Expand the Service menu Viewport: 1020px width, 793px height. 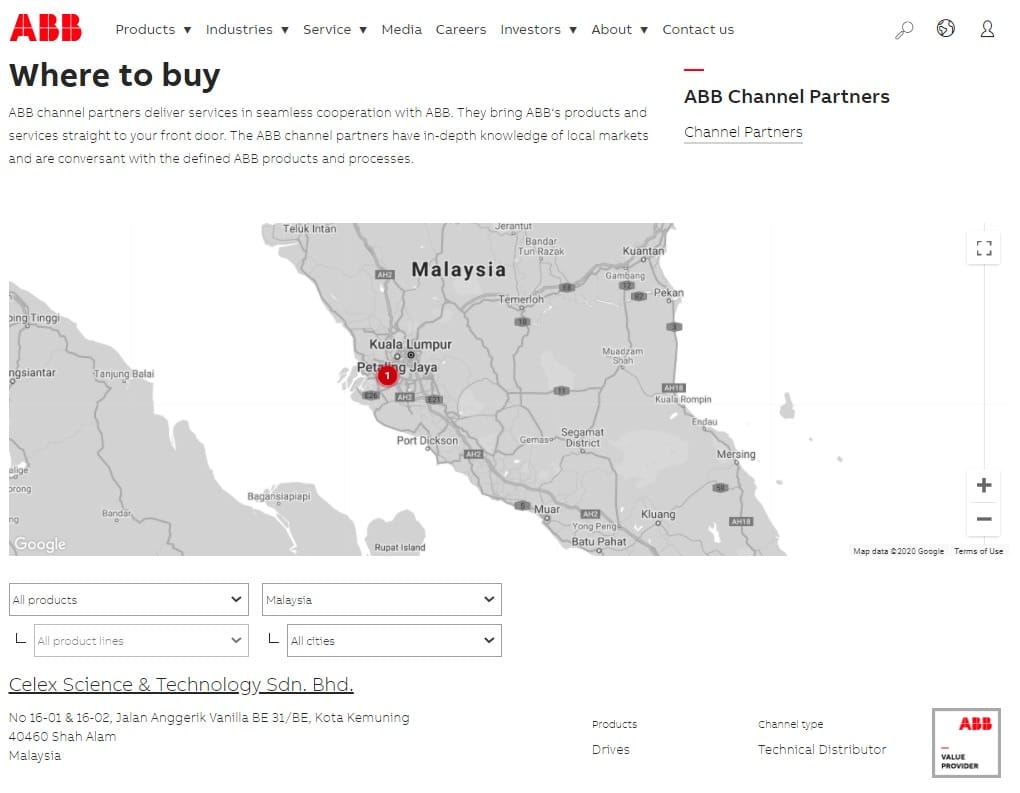pos(335,30)
